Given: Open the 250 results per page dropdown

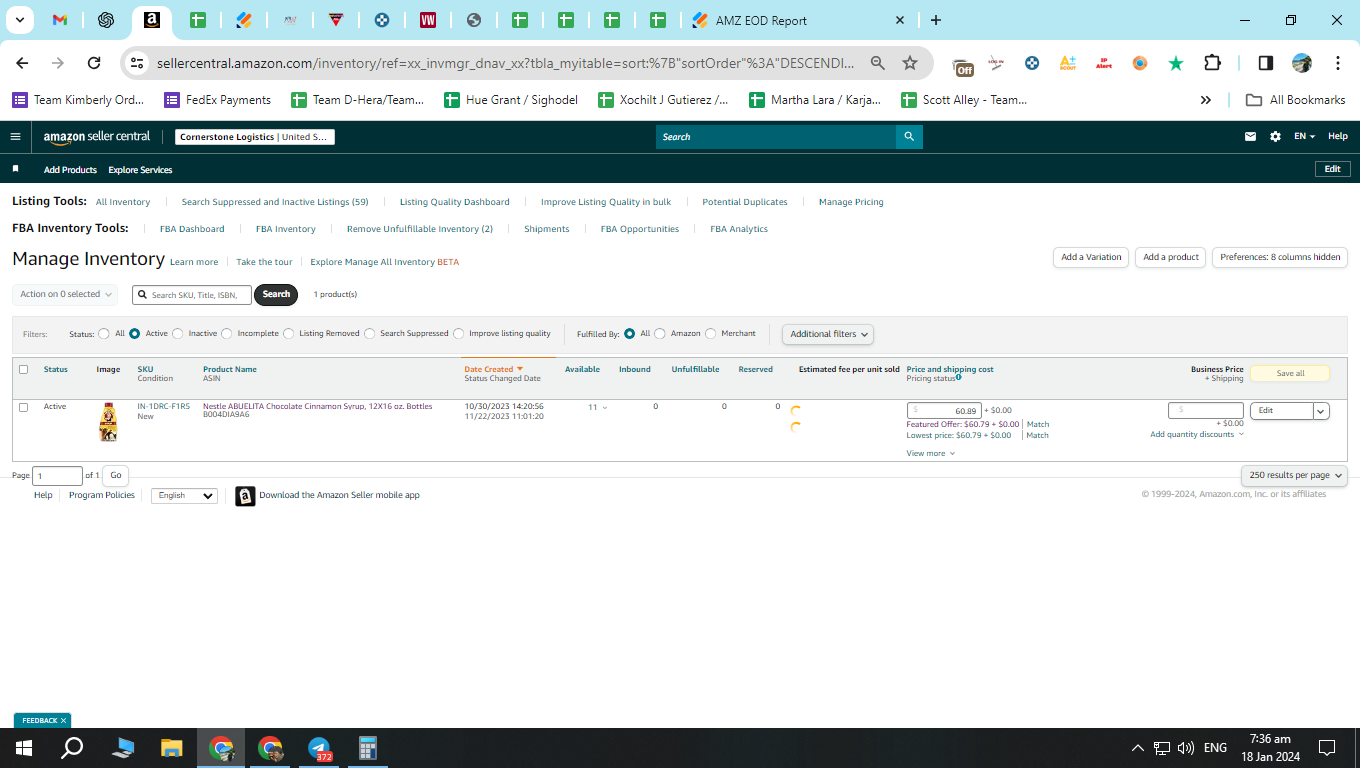Looking at the screenshot, I should (1294, 475).
